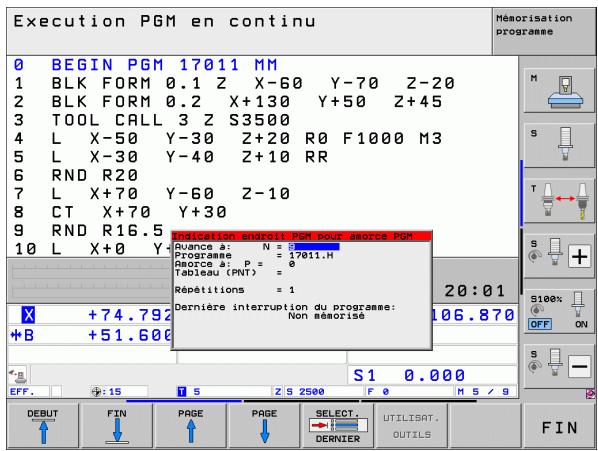This screenshot has height=451, width=598.
Task: Click the Z S 2500 status field
Action: [x=299, y=392]
